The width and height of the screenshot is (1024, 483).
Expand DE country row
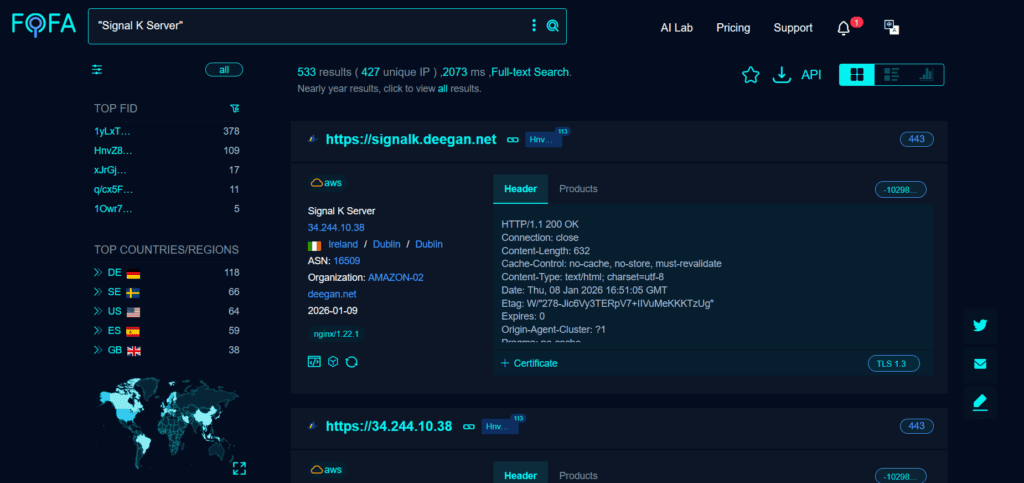click(98, 272)
